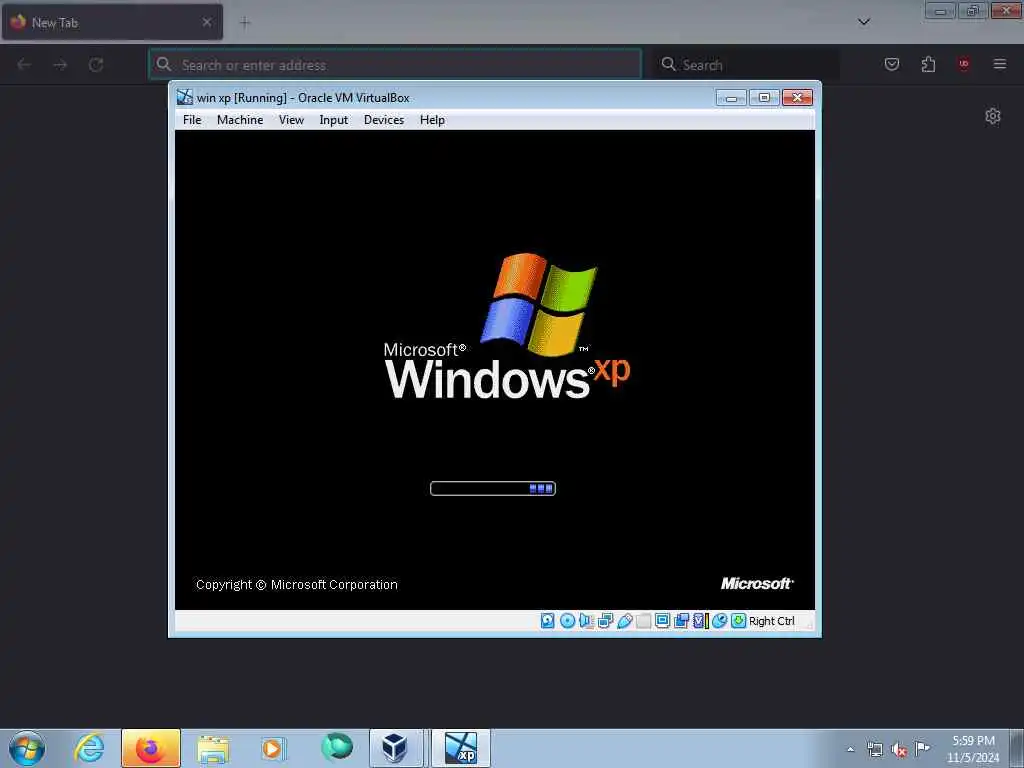The height and width of the screenshot is (768, 1024).
Task: Click the greyed shared folders indicator in status bar
Action: [x=643, y=620]
